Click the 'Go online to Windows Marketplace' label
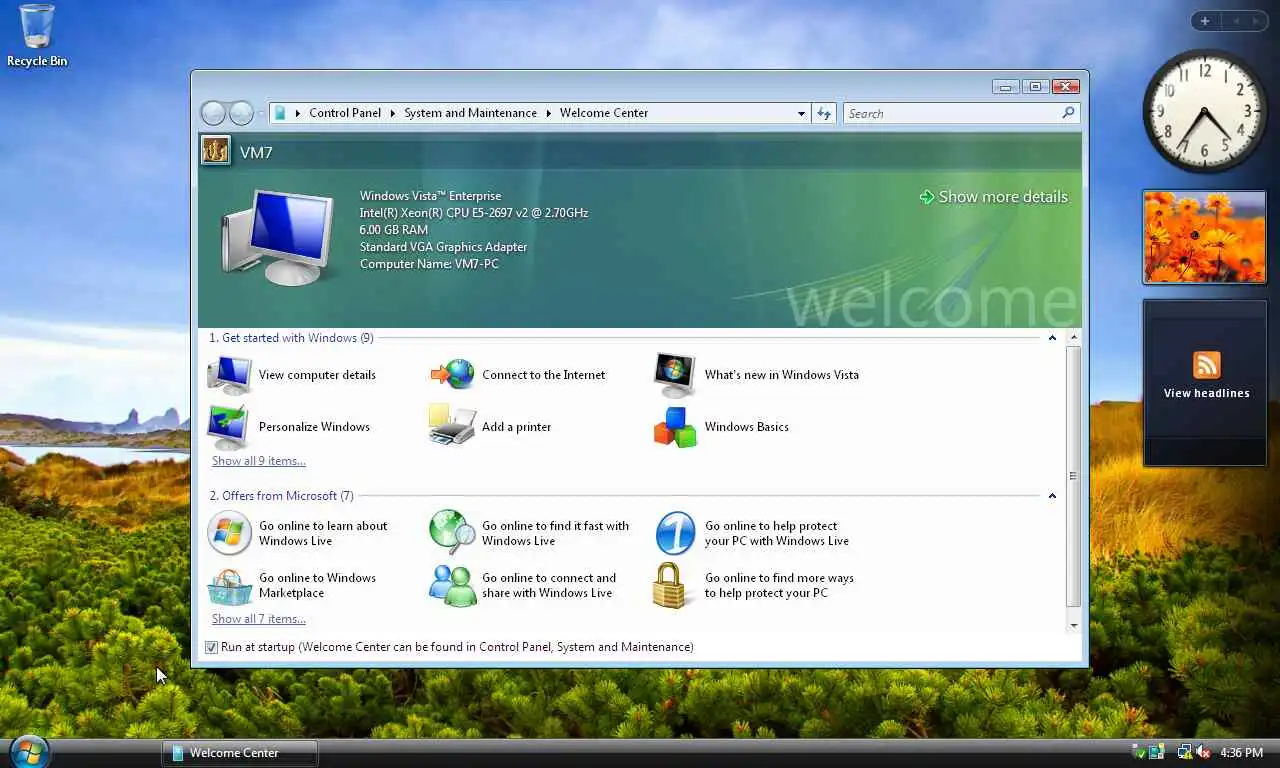This screenshot has height=768, width=1280. [317, 585]
